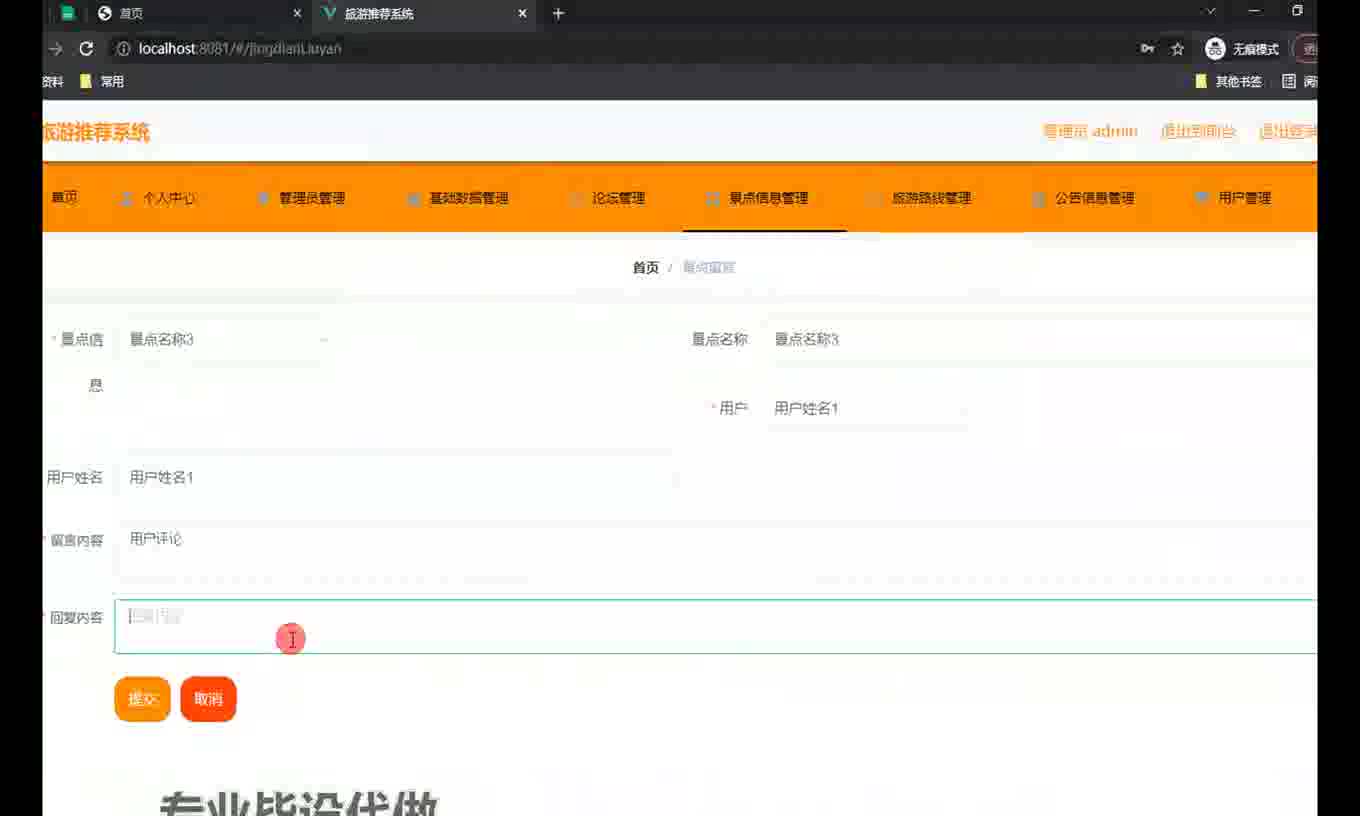
Task: Open 个人中心 in the navigation bar
Action: 157,198
